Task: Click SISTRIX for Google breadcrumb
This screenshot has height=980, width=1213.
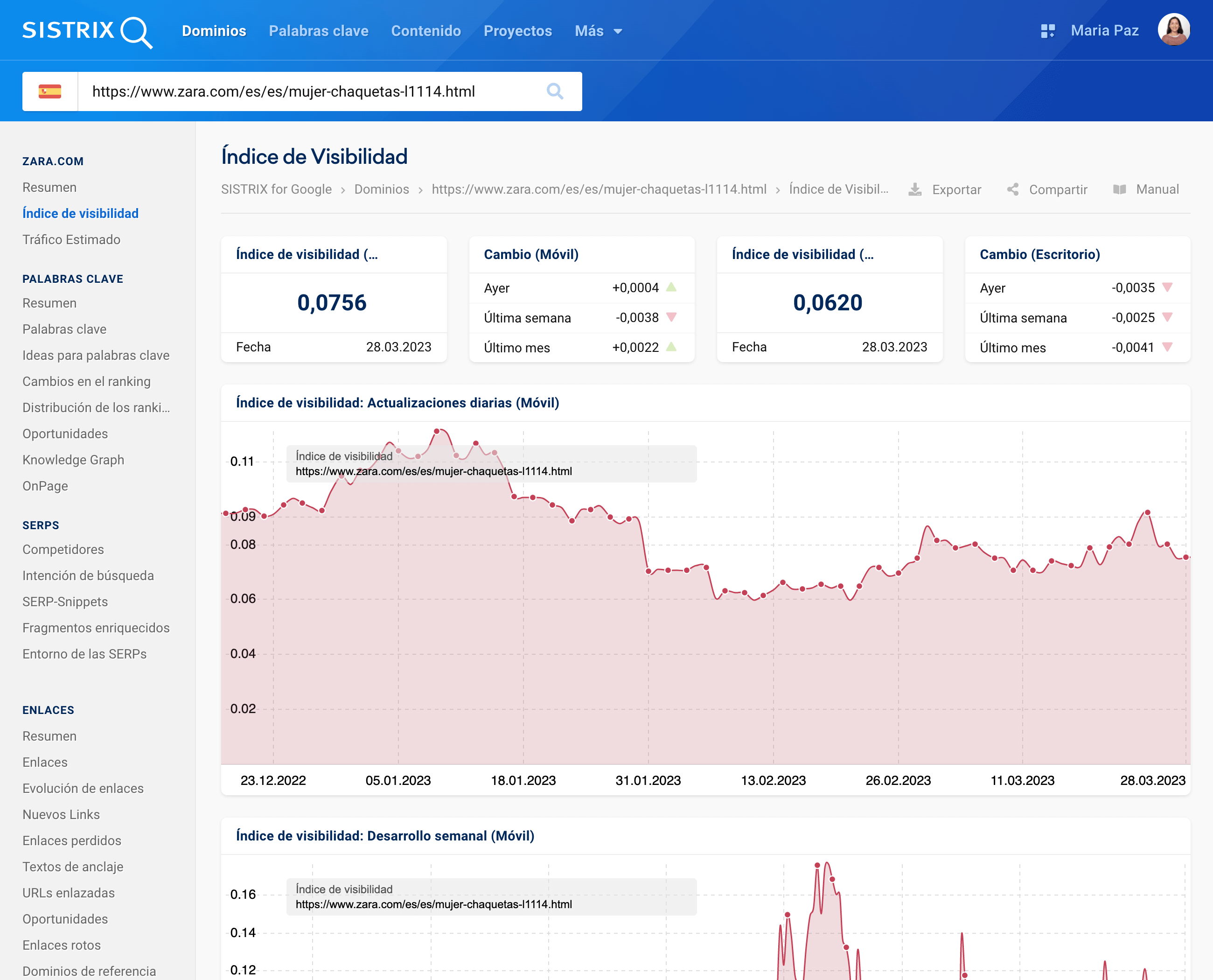Action: [276, 189]
